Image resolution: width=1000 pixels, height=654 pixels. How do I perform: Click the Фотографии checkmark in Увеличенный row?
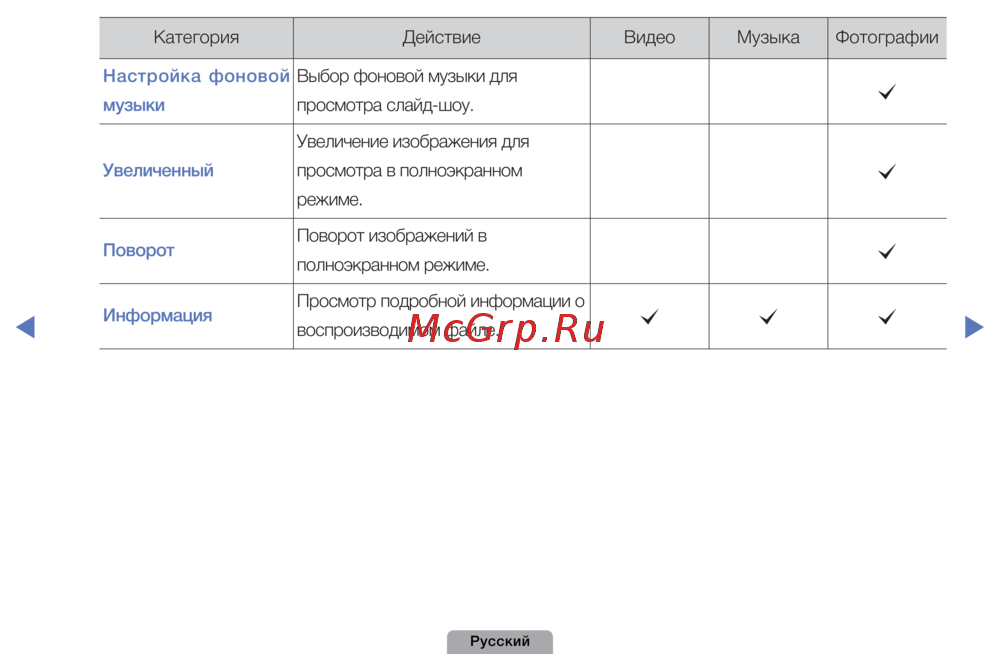click(886, 172)
